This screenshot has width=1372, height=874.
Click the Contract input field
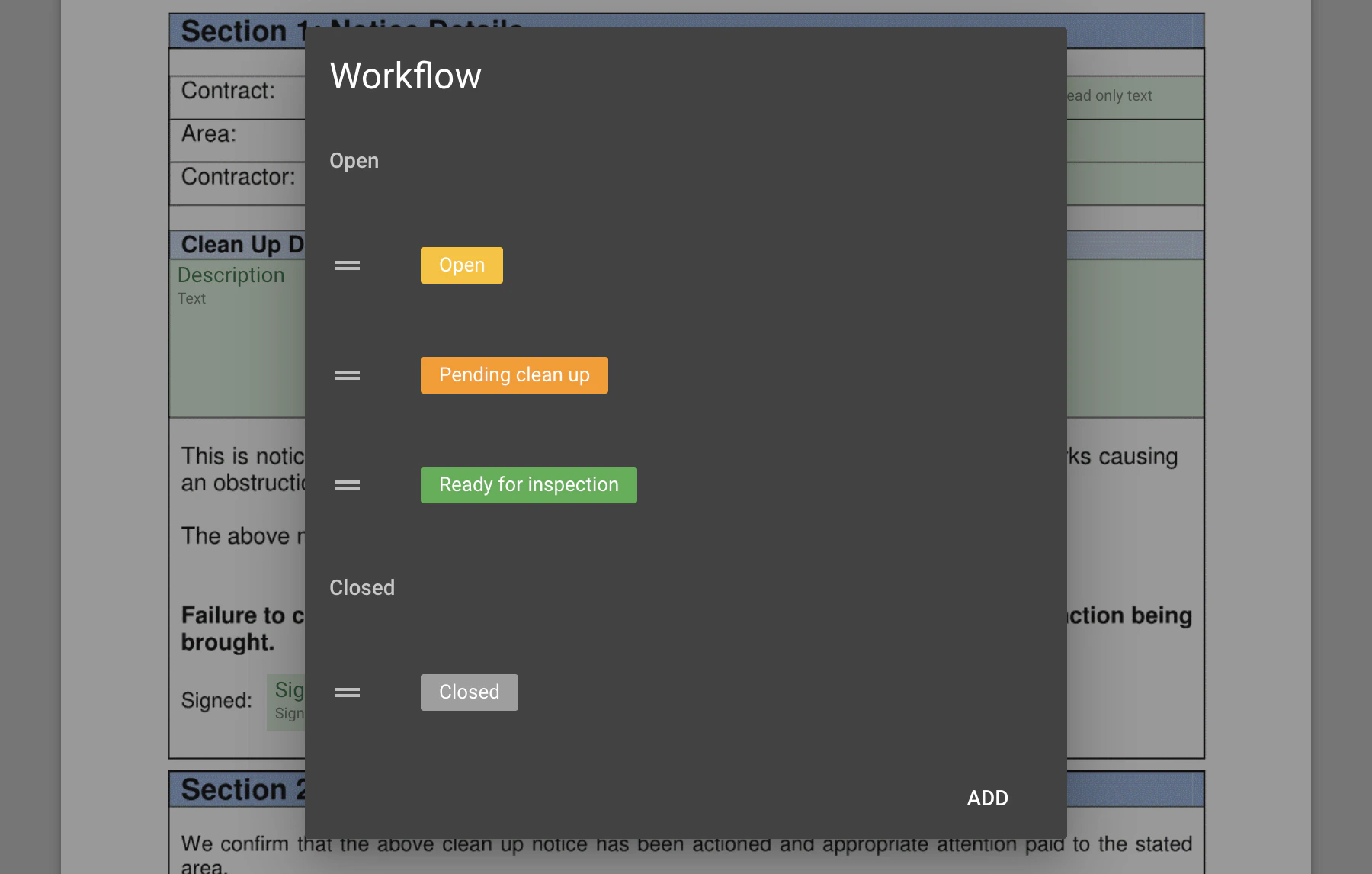pyautogui.click(x=1128, y=97)
